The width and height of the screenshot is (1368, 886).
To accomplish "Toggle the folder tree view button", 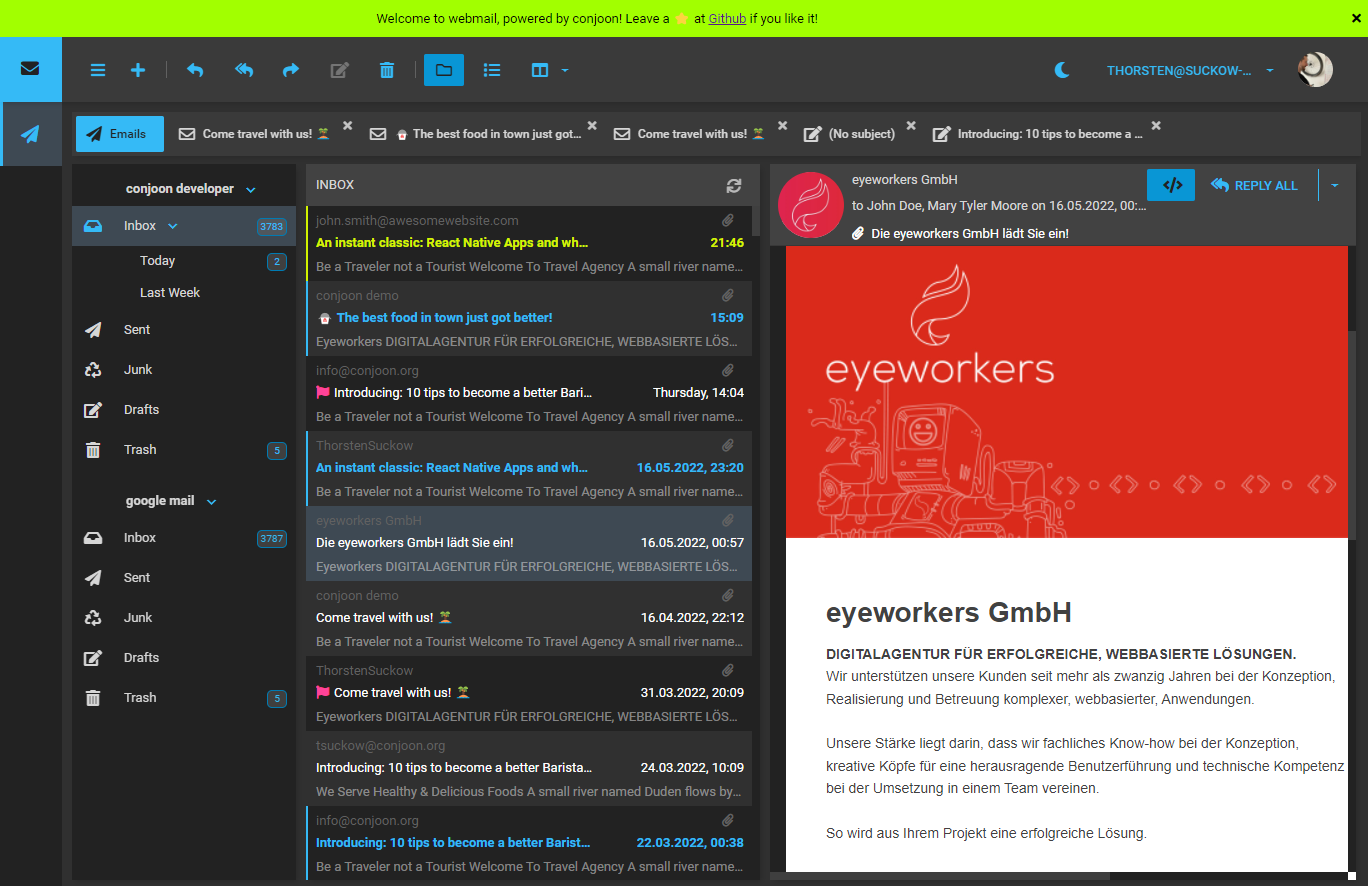I will point(444,70).
